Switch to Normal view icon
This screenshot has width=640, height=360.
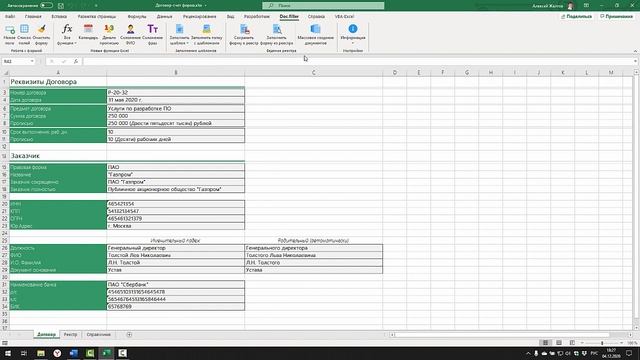(x=545, y=343)
